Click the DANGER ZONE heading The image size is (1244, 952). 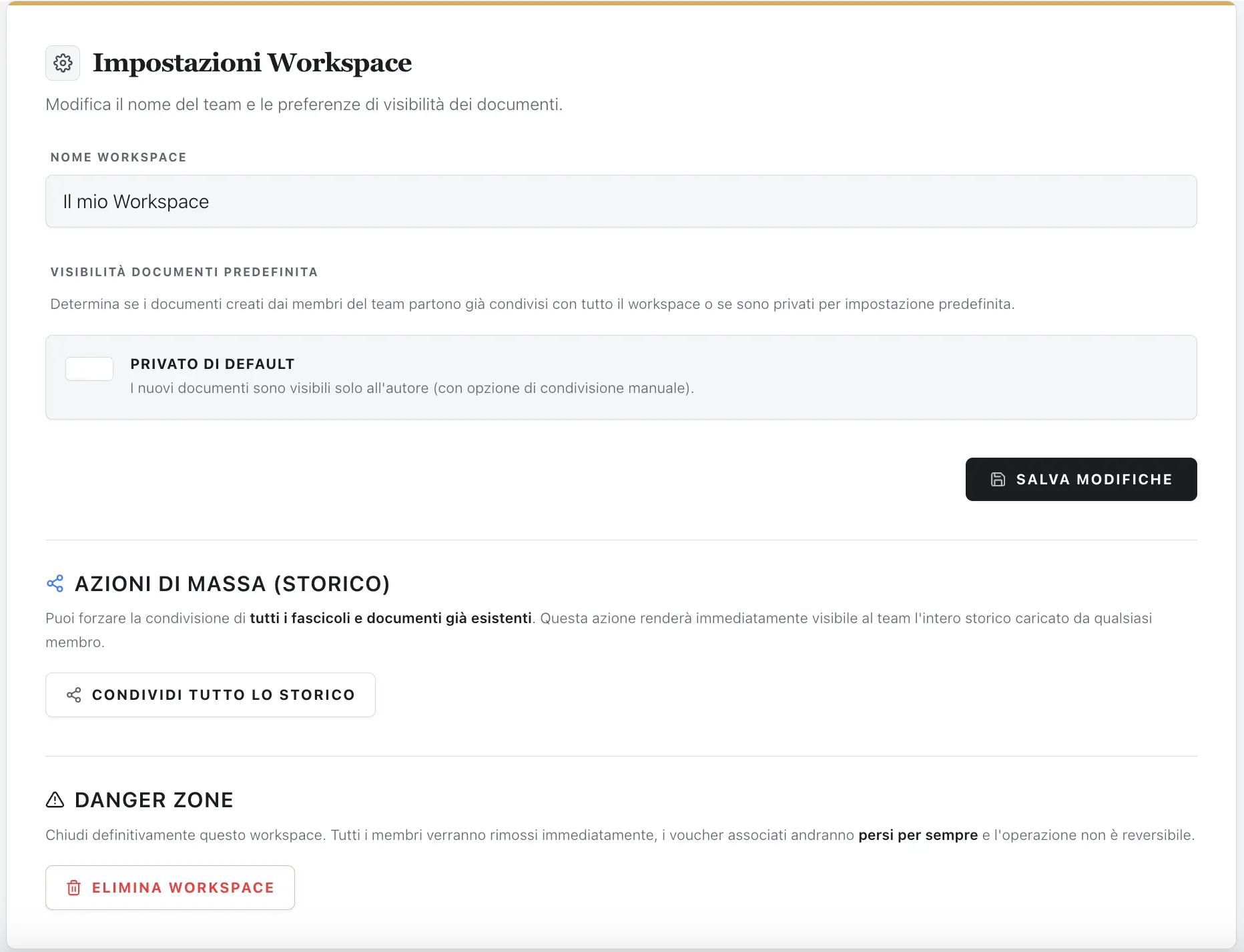pos(154,800)
